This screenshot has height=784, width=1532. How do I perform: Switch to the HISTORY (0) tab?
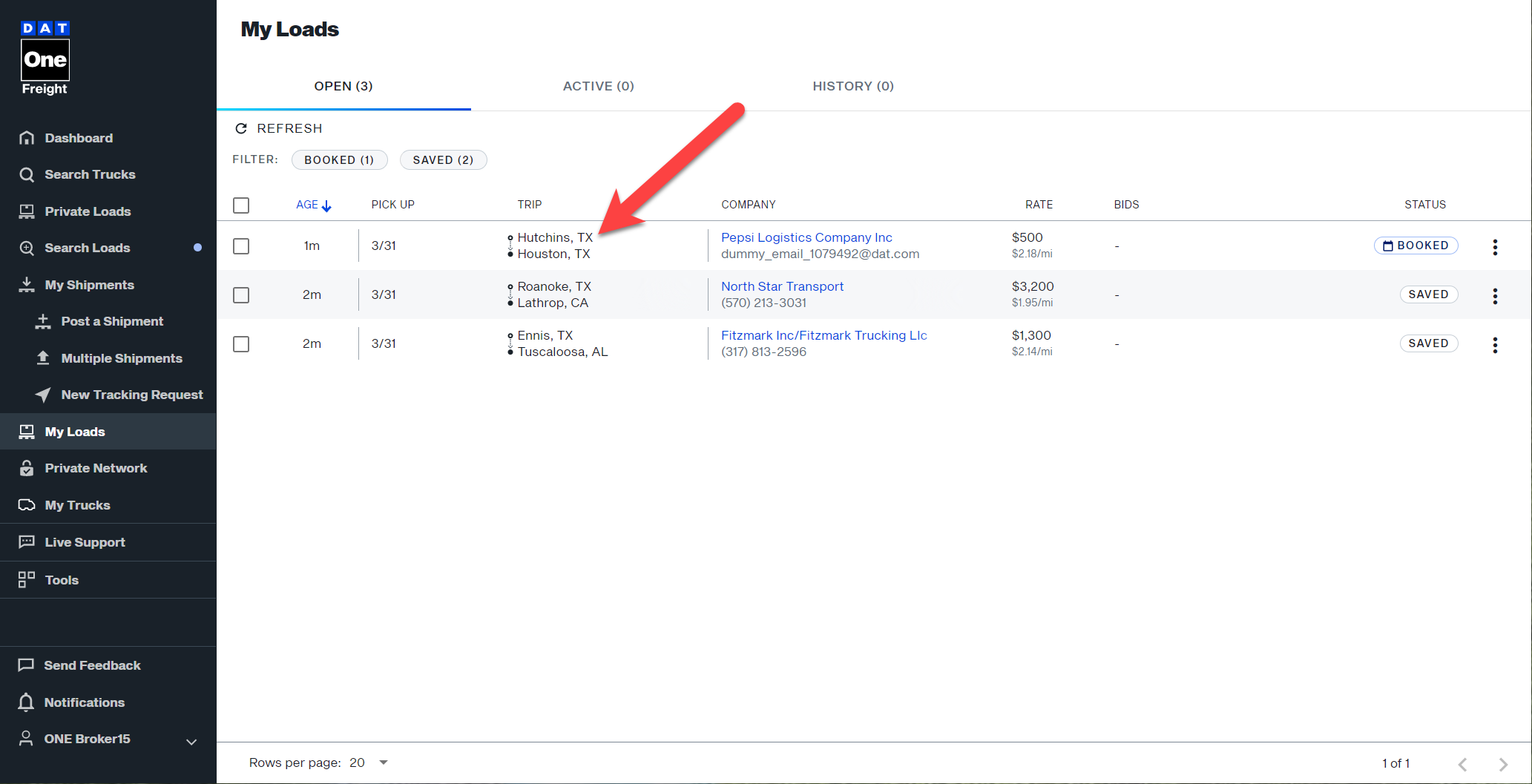click(852, 86)
